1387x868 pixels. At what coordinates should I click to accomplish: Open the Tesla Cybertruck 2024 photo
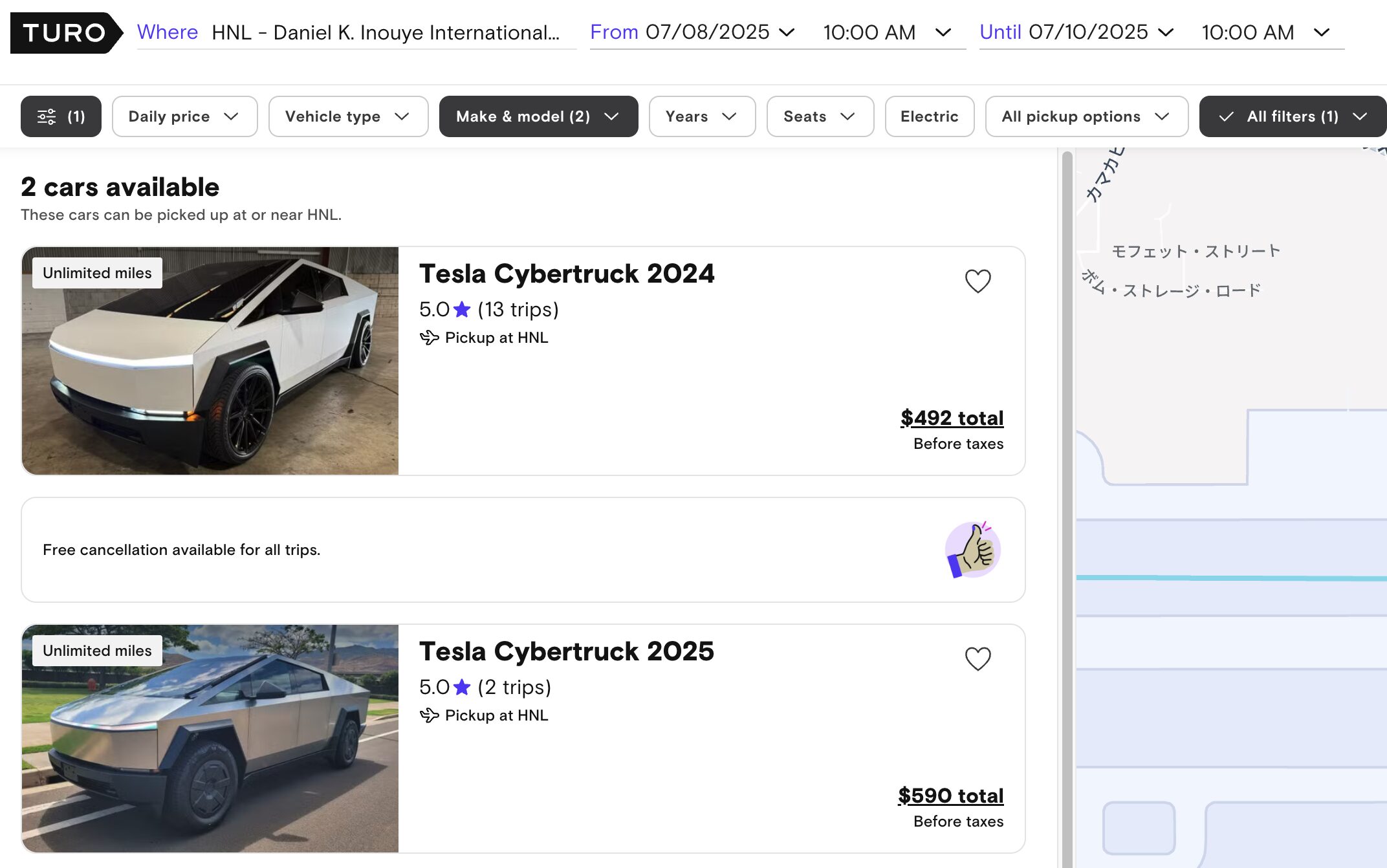(210, 361)
